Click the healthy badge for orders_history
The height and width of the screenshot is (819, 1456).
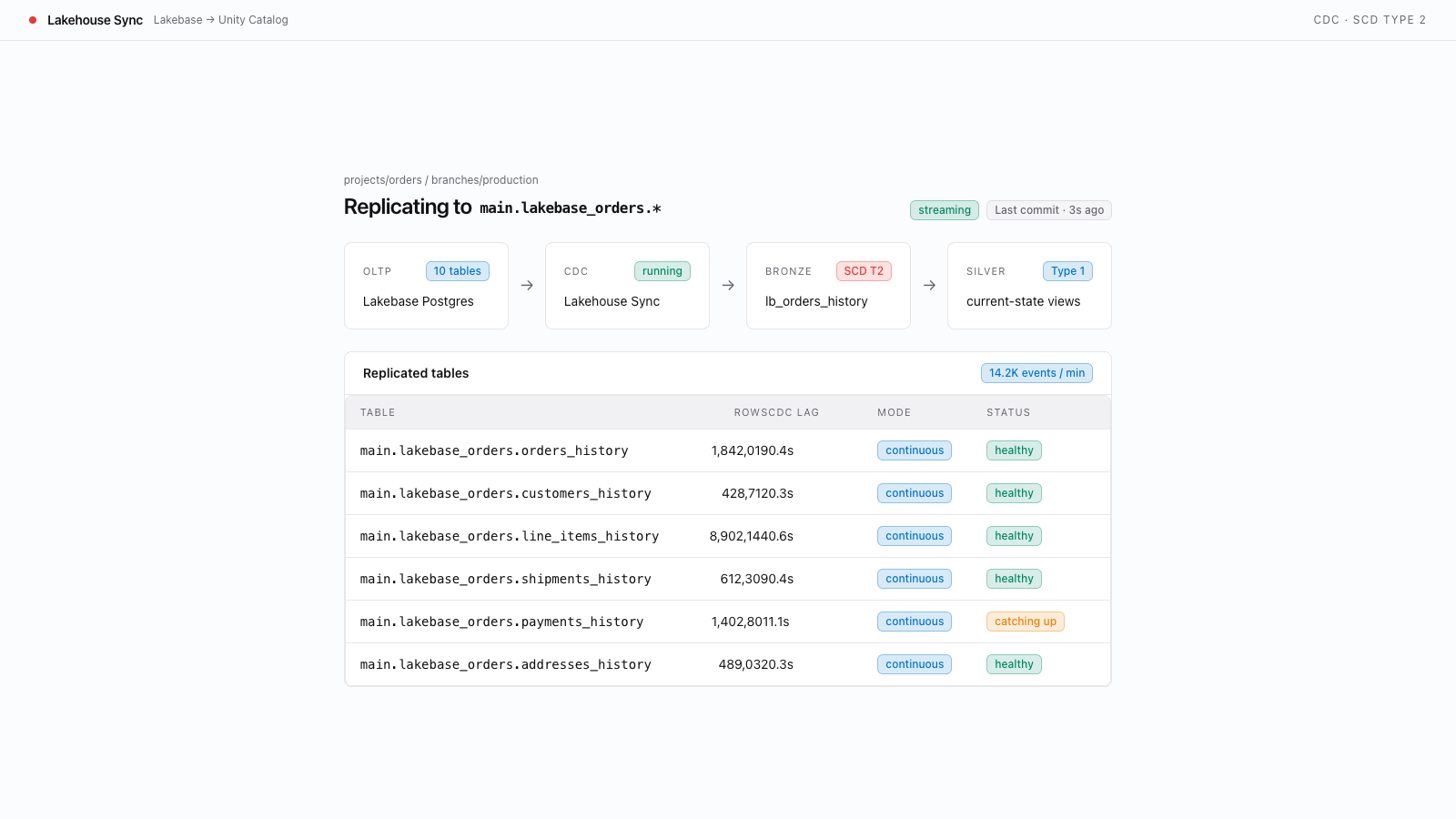1014,450
